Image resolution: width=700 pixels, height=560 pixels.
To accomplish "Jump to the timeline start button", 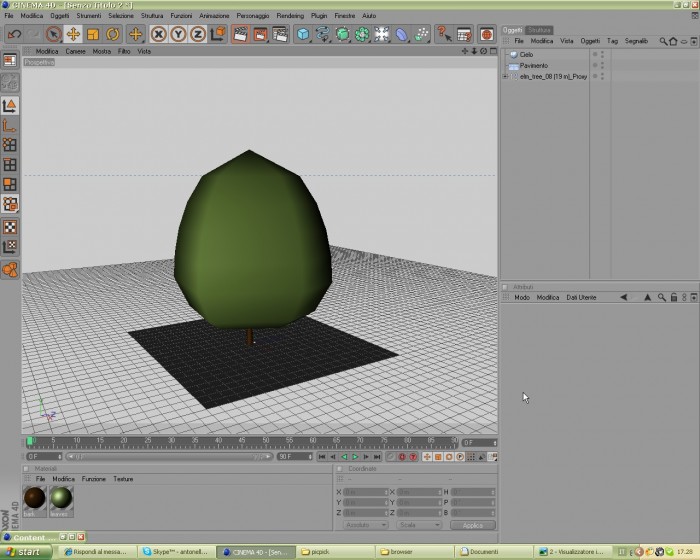I will coord(322,457).
